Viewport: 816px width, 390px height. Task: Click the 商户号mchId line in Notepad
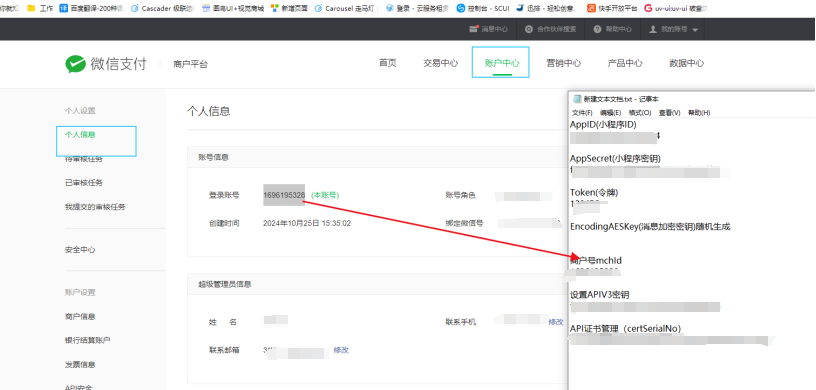[596, 260]
